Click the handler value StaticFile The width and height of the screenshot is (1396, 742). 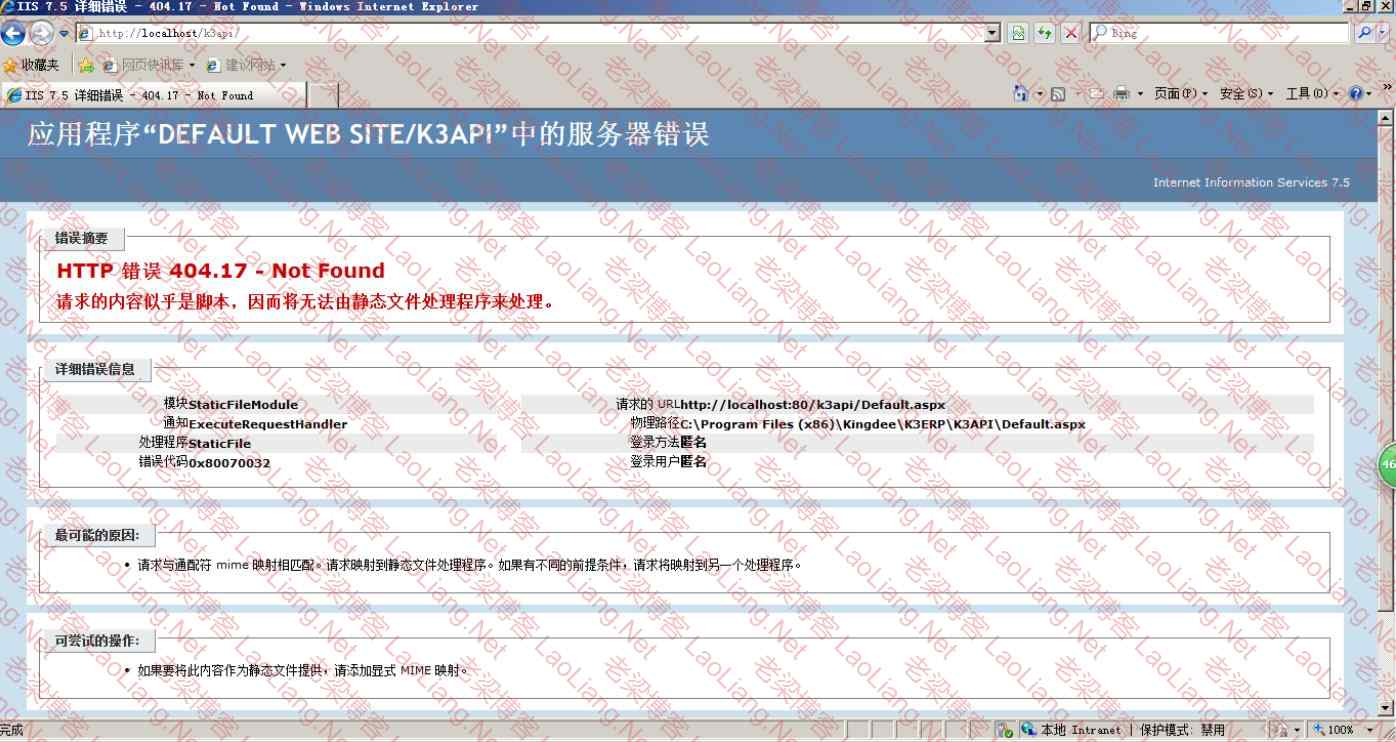(x=220, y=443)
